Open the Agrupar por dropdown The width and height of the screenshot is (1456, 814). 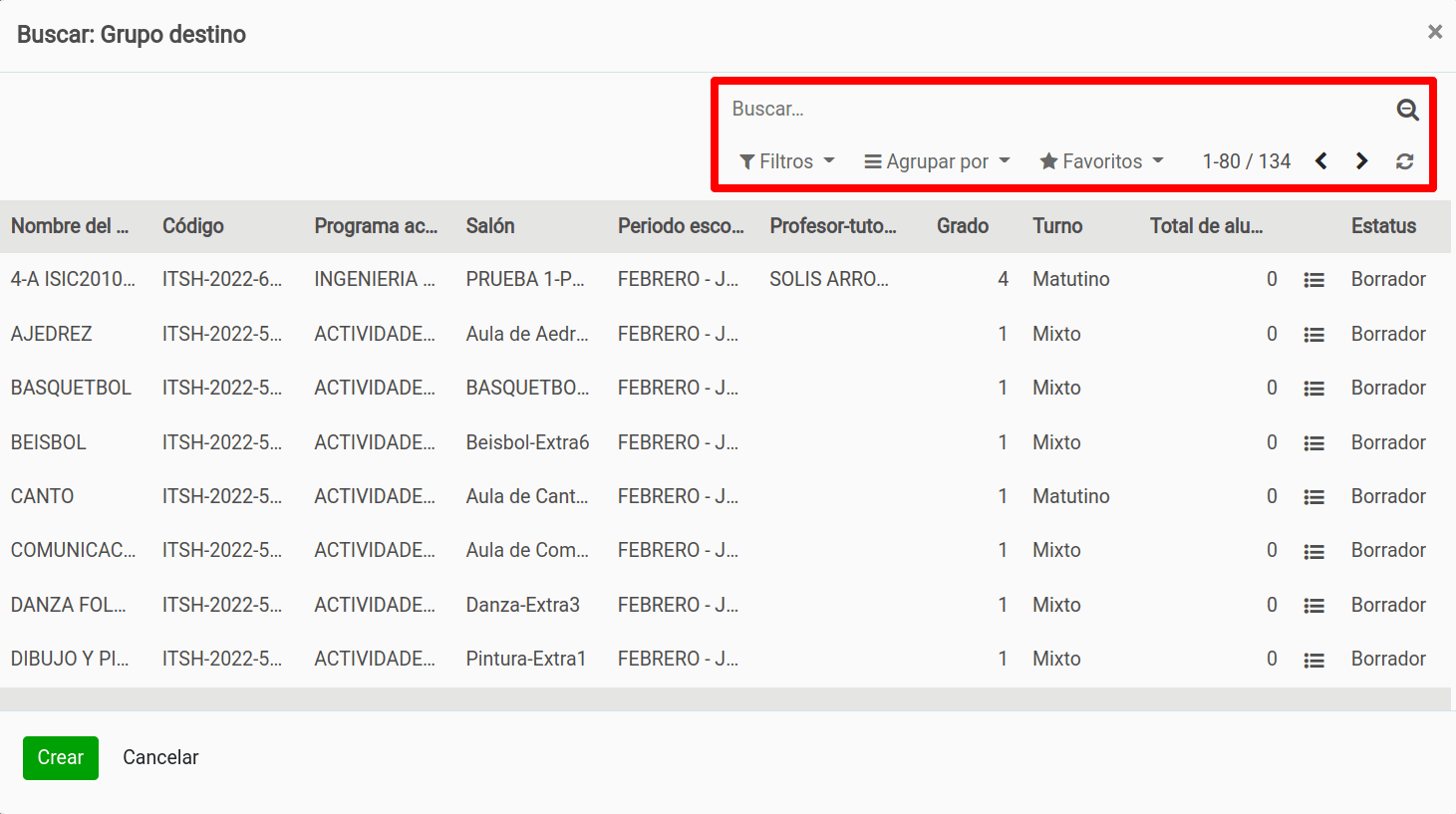[937, 161]
